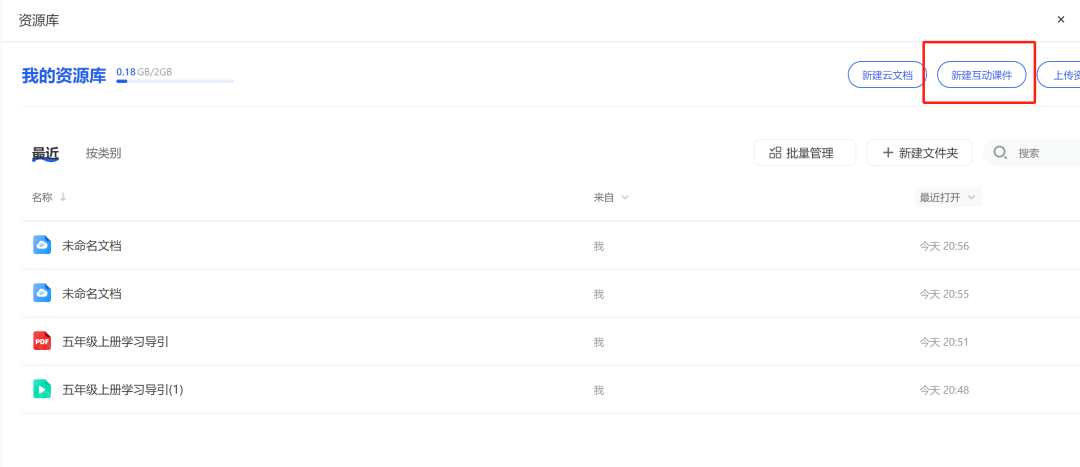Click the cloud icon of second 未命名文档
This screenshot has width=1080, height=467.
(x=42, y=293)
